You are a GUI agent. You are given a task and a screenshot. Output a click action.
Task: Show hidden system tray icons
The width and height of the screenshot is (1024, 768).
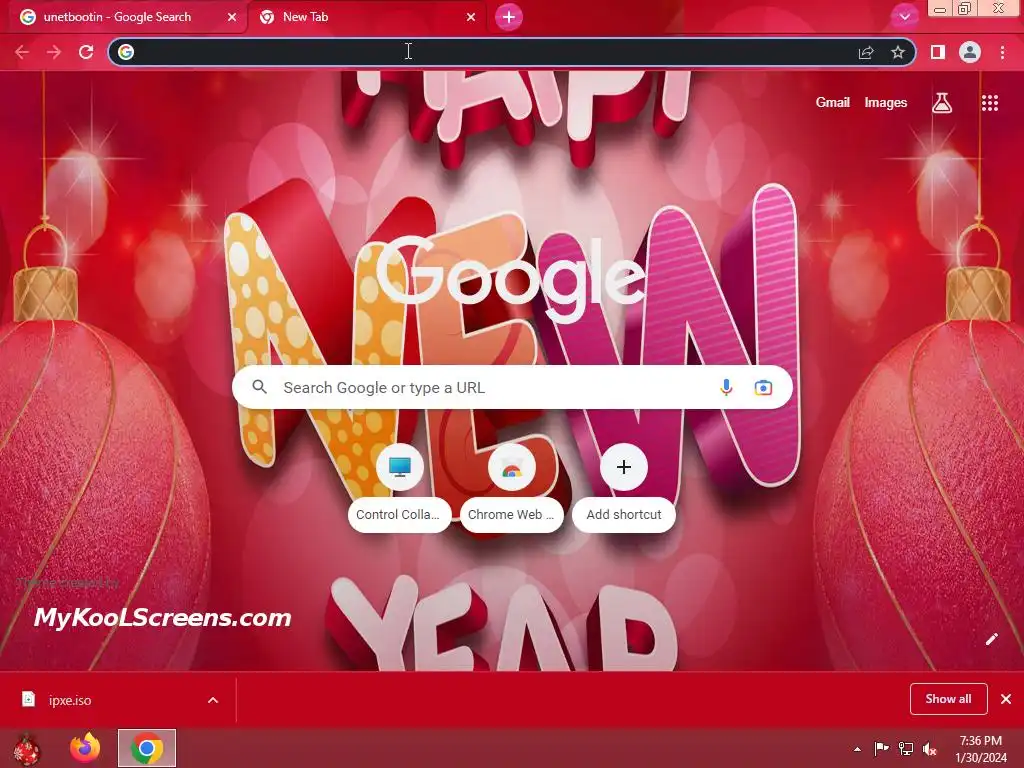857,749
